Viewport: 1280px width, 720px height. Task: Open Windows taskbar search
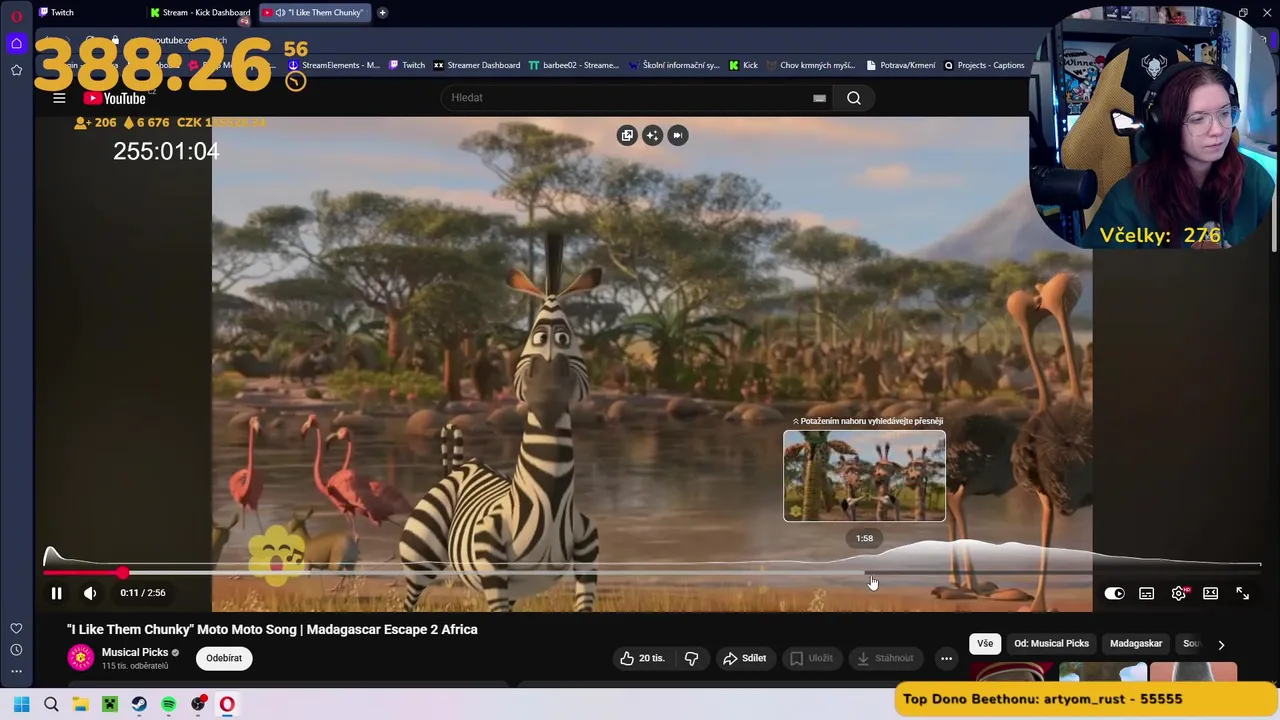click(51, 704)
